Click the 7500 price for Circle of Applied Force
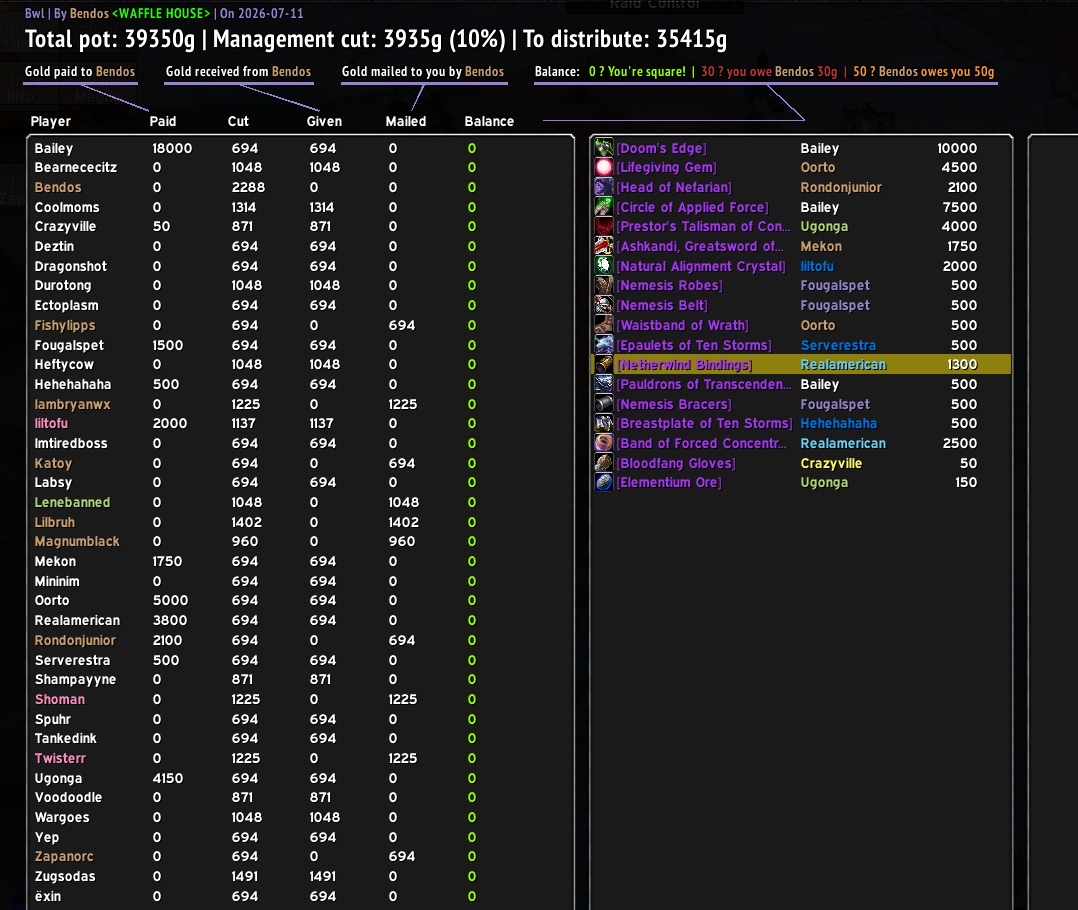The image size is (1078, 910). coord(959,208)
